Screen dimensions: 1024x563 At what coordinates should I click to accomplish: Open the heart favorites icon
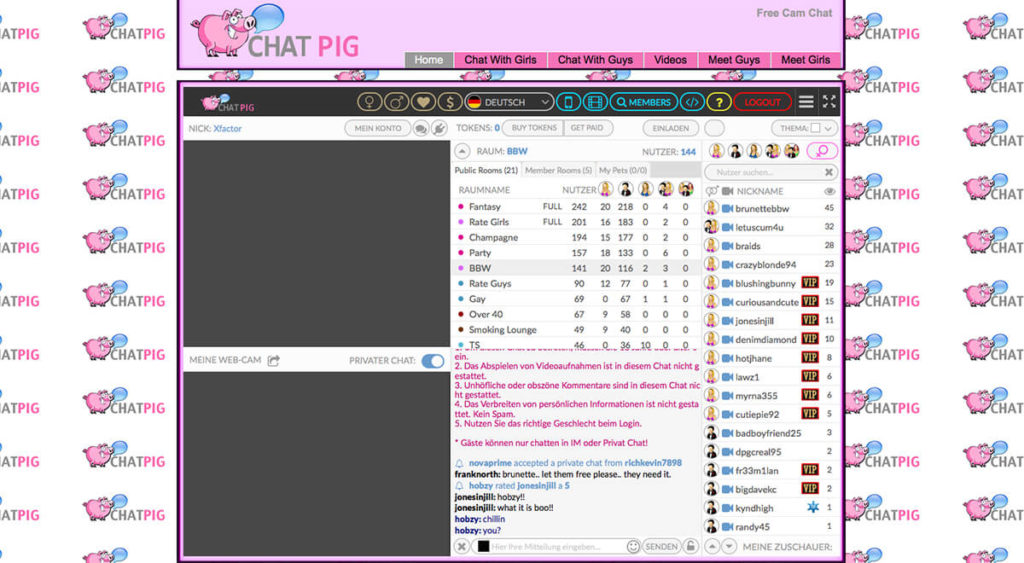point(423,102)
